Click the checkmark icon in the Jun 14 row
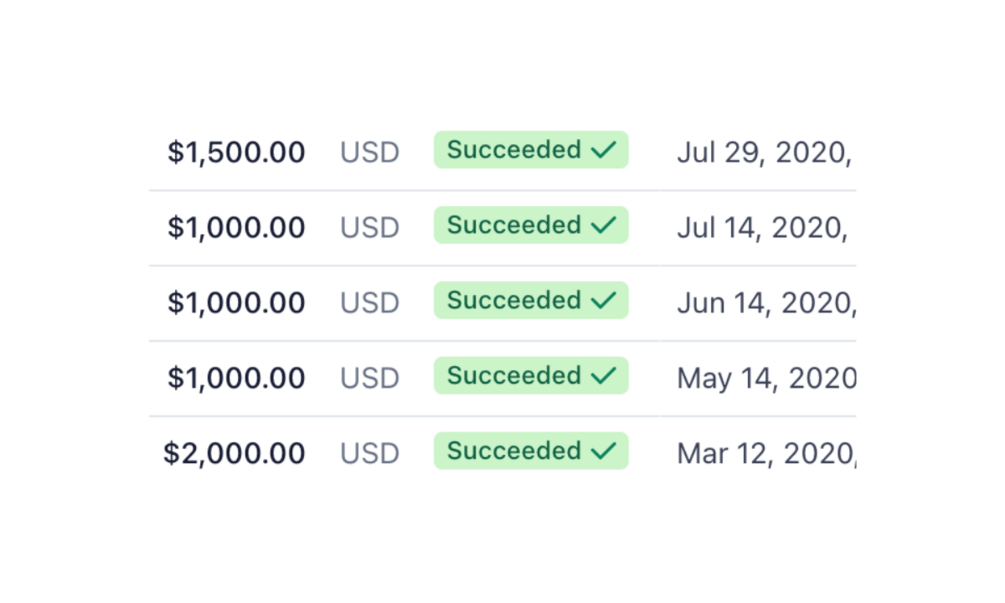1005x603 pixels. click(603, 301)
